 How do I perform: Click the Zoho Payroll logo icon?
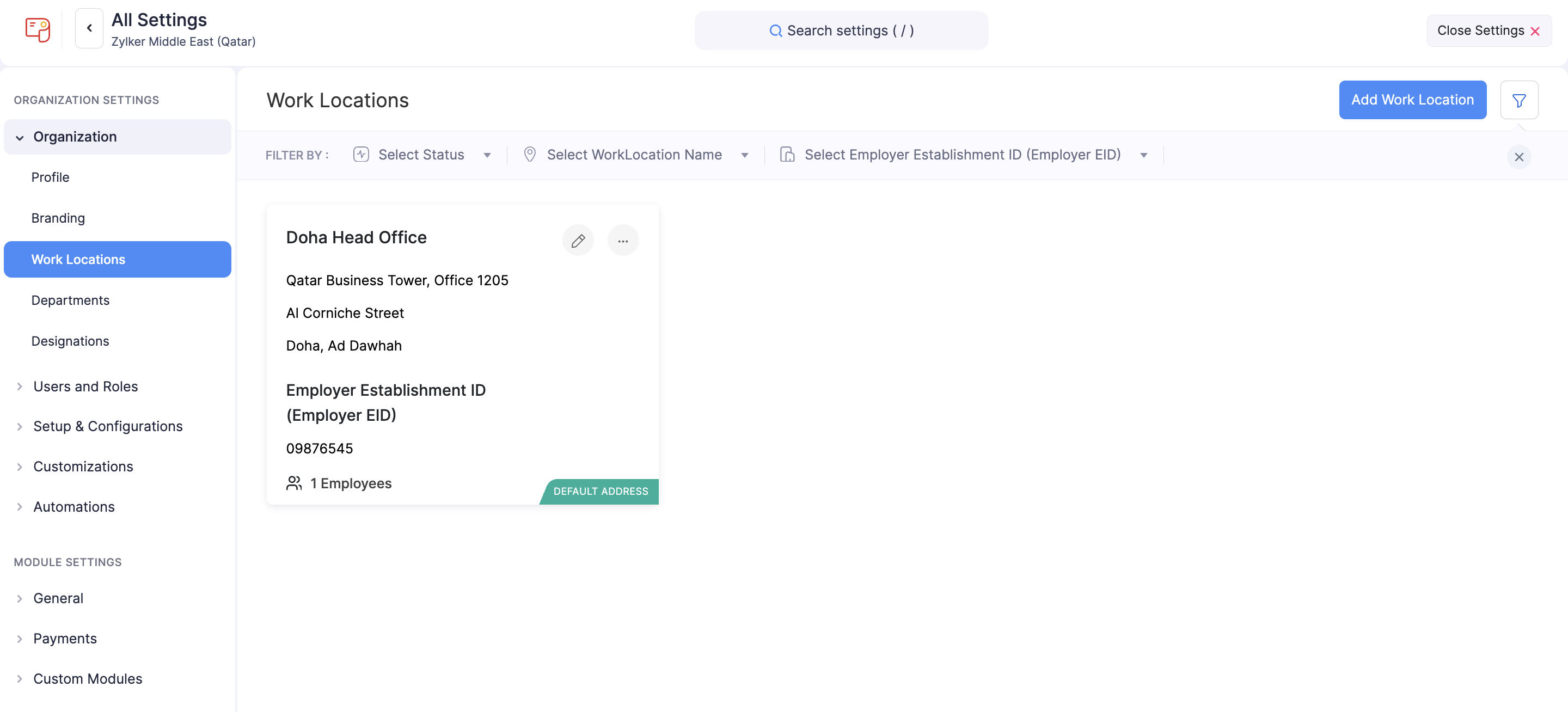37,29
